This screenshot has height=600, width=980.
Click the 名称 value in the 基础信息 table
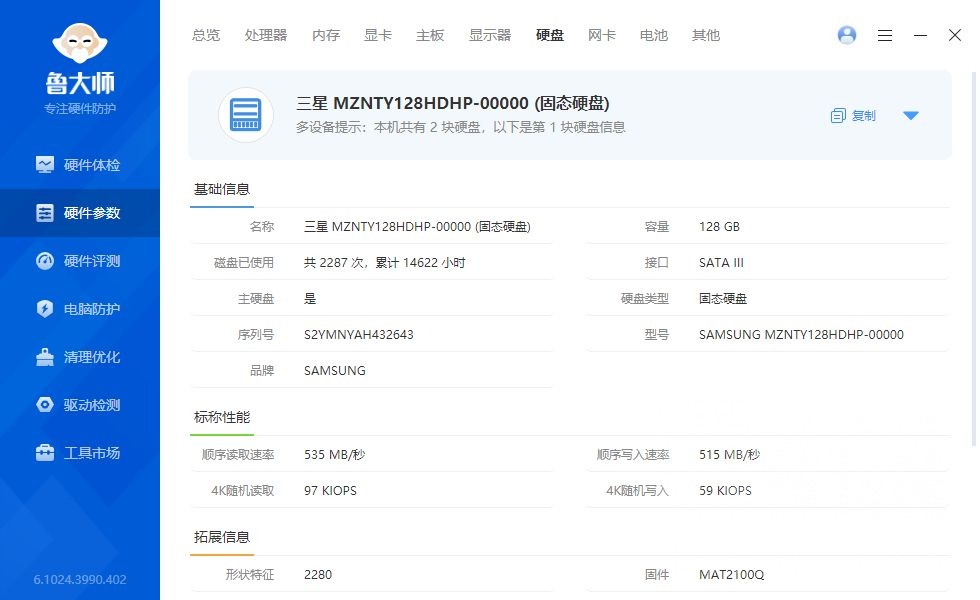point(418,226)
